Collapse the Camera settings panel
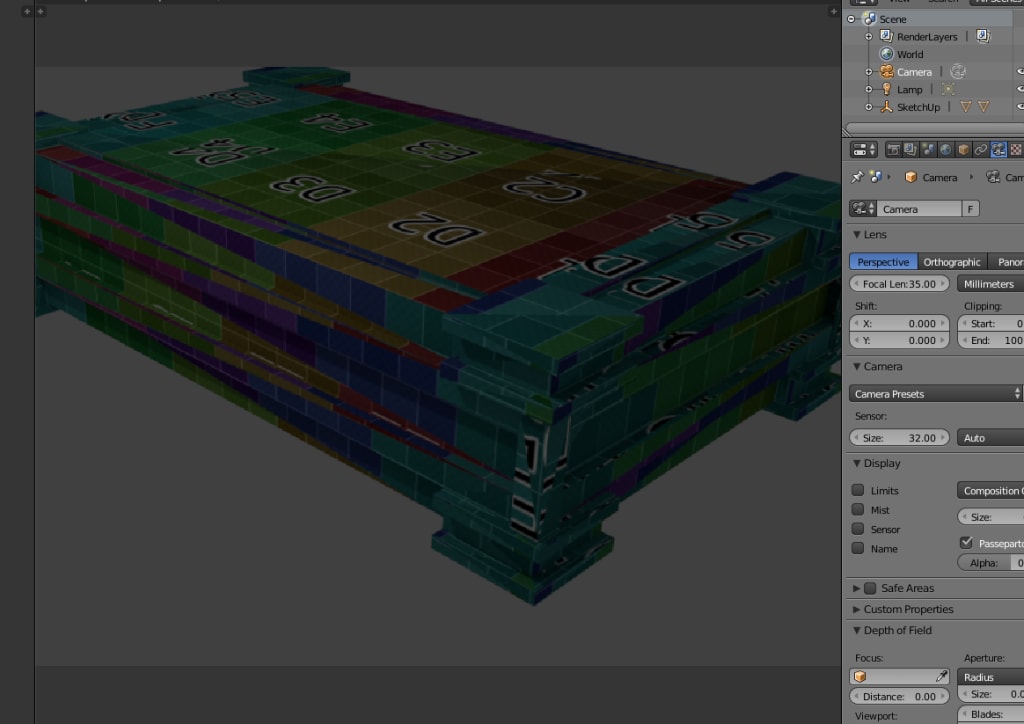 click(x=857, y=367)
